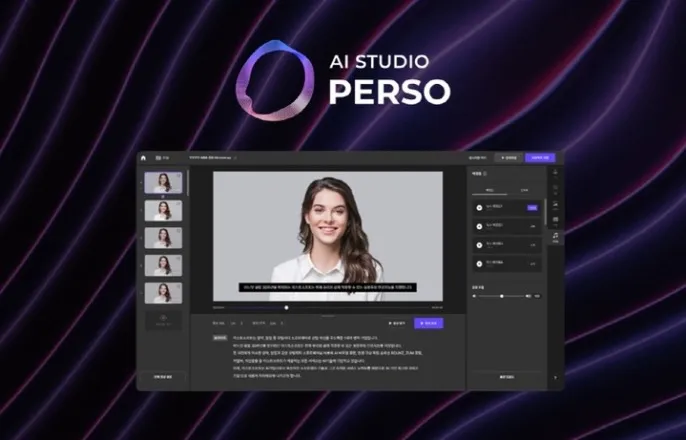Select the second scene thumbnail
Viewport: 686px width, 440px height.
(163, 210)
